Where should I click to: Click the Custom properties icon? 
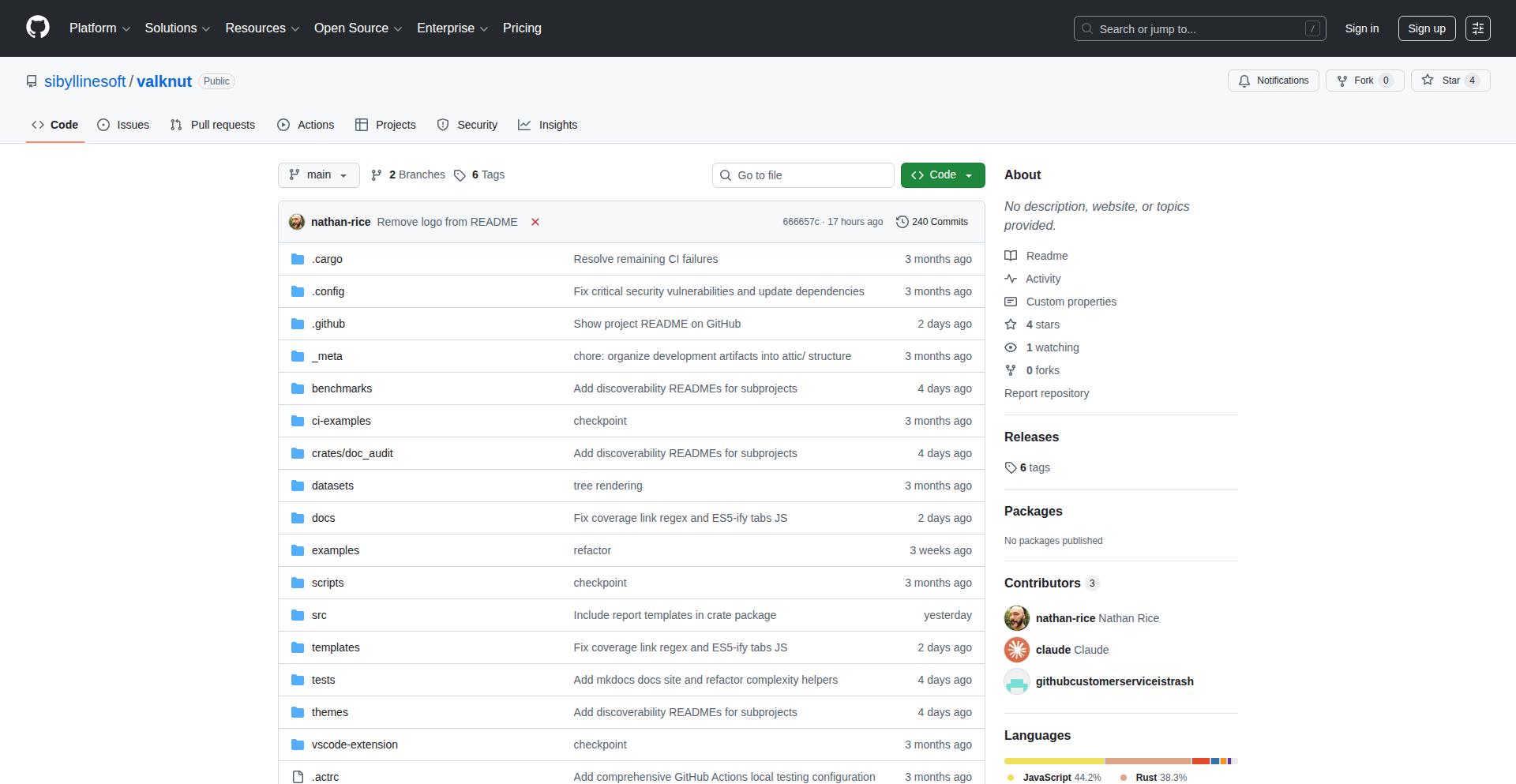pyautogui.click(x=1011, y=302)
